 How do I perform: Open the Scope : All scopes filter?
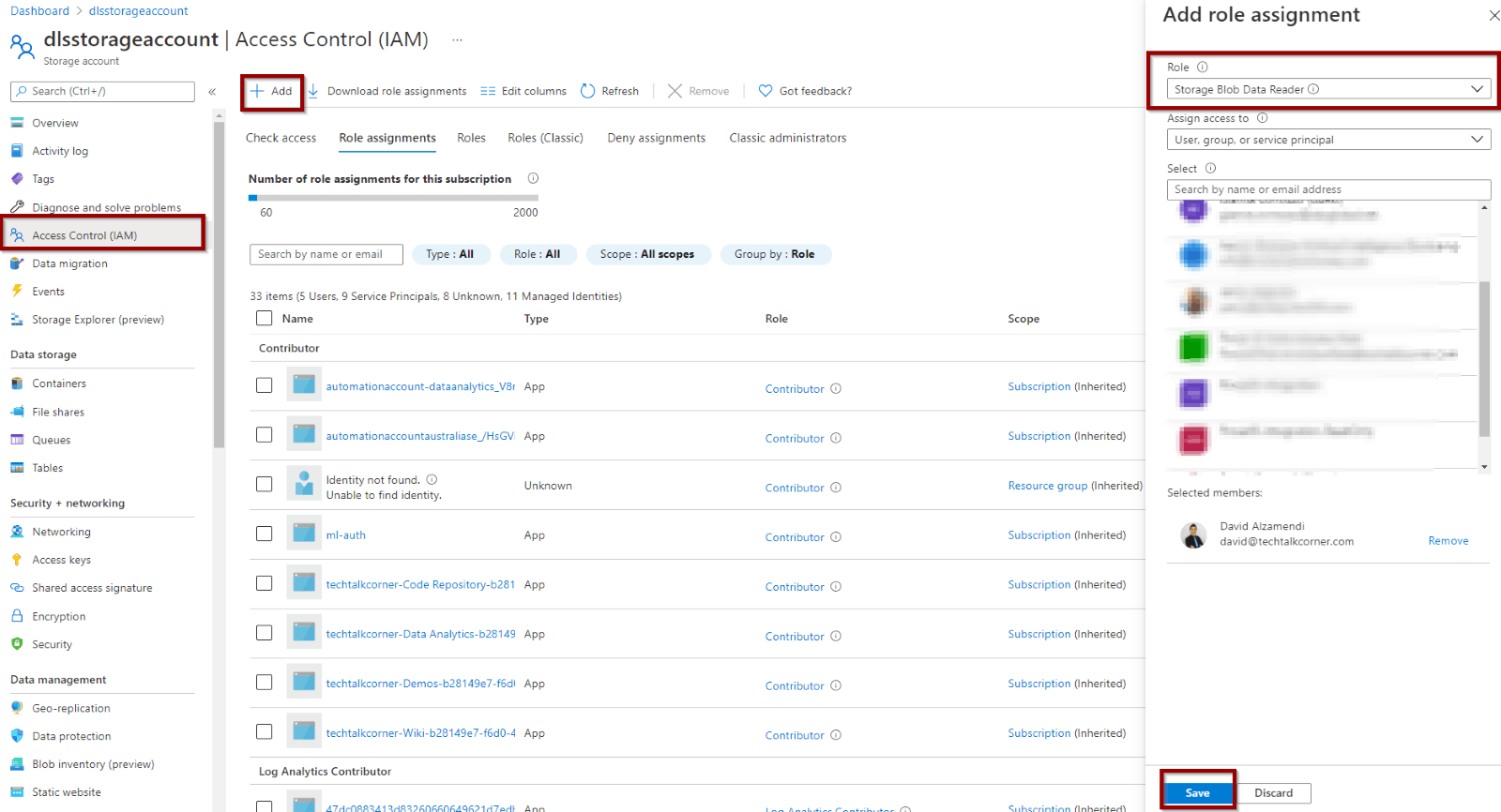point(647,254)
